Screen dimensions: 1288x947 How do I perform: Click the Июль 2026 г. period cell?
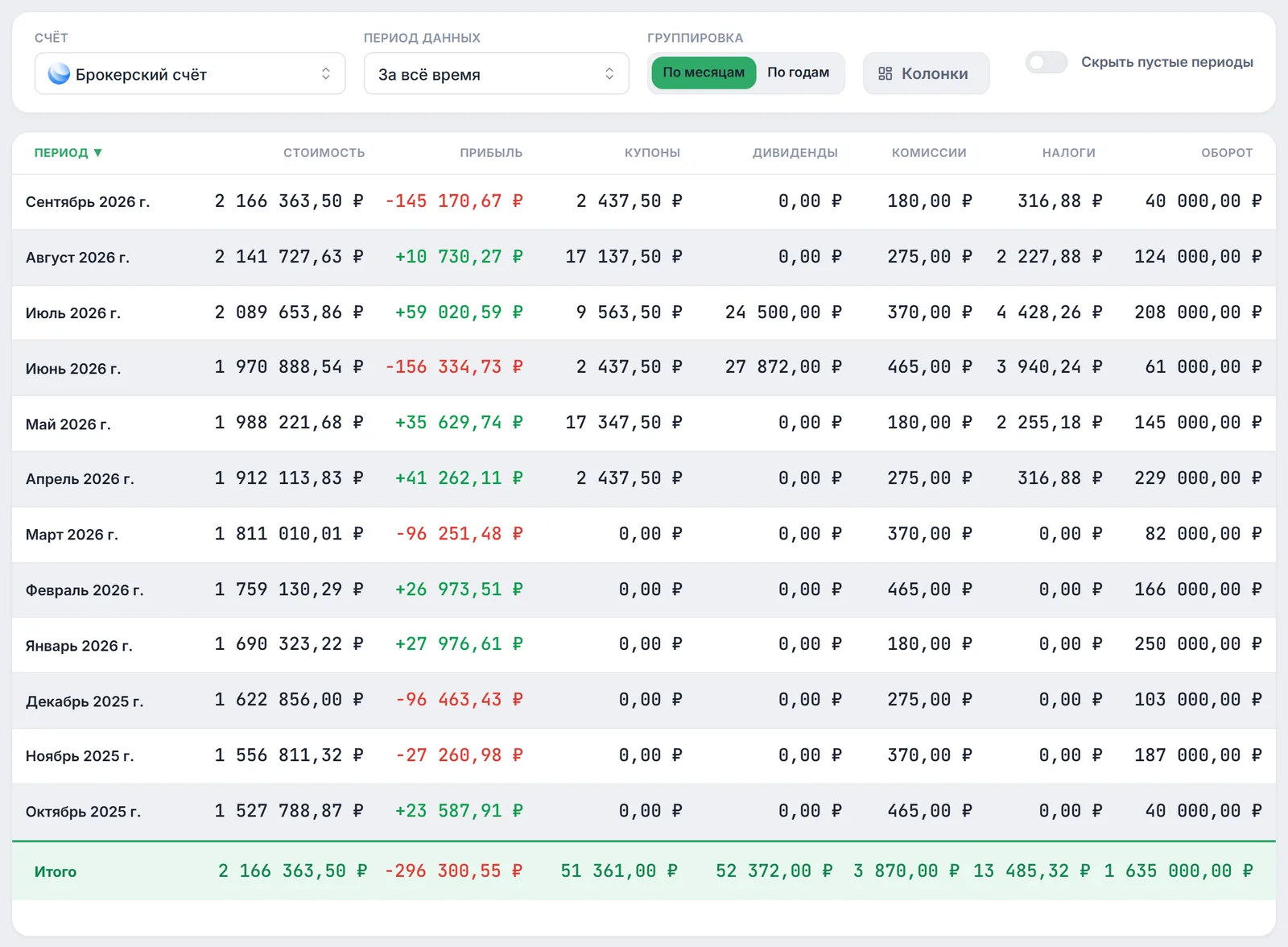[73, 312]
